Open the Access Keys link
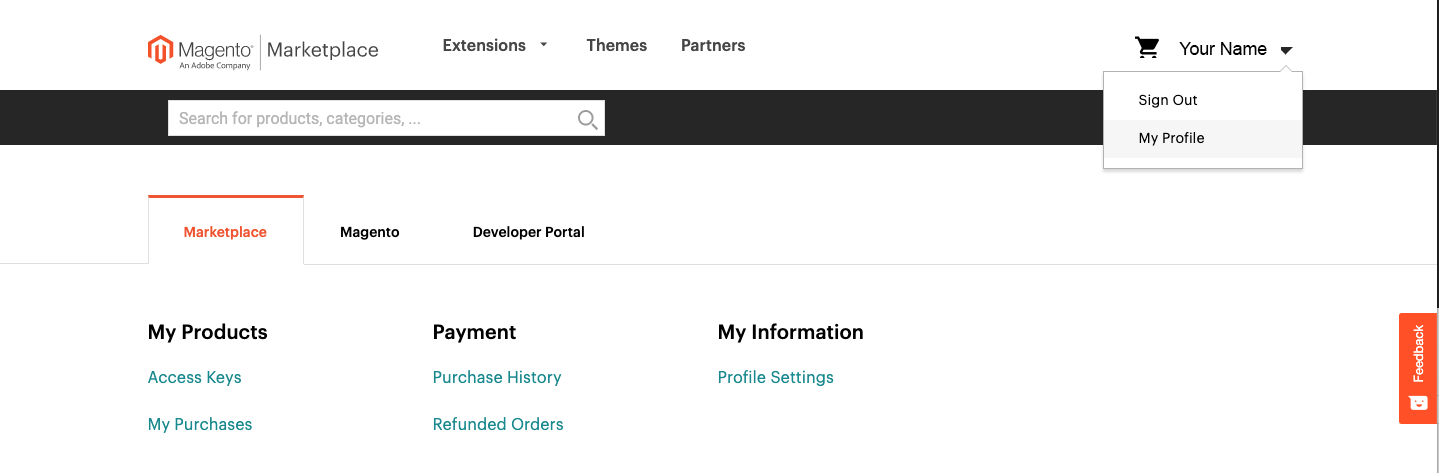Image resolution: width=1439 pixels, height=473 pixels. click(195, 377)
